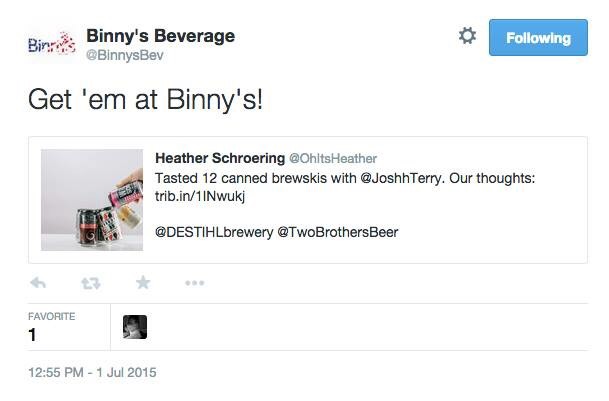This screenshot has height=401, width=609.
Task: Click the avatar of the user who favorited
Action: point(135,327)
